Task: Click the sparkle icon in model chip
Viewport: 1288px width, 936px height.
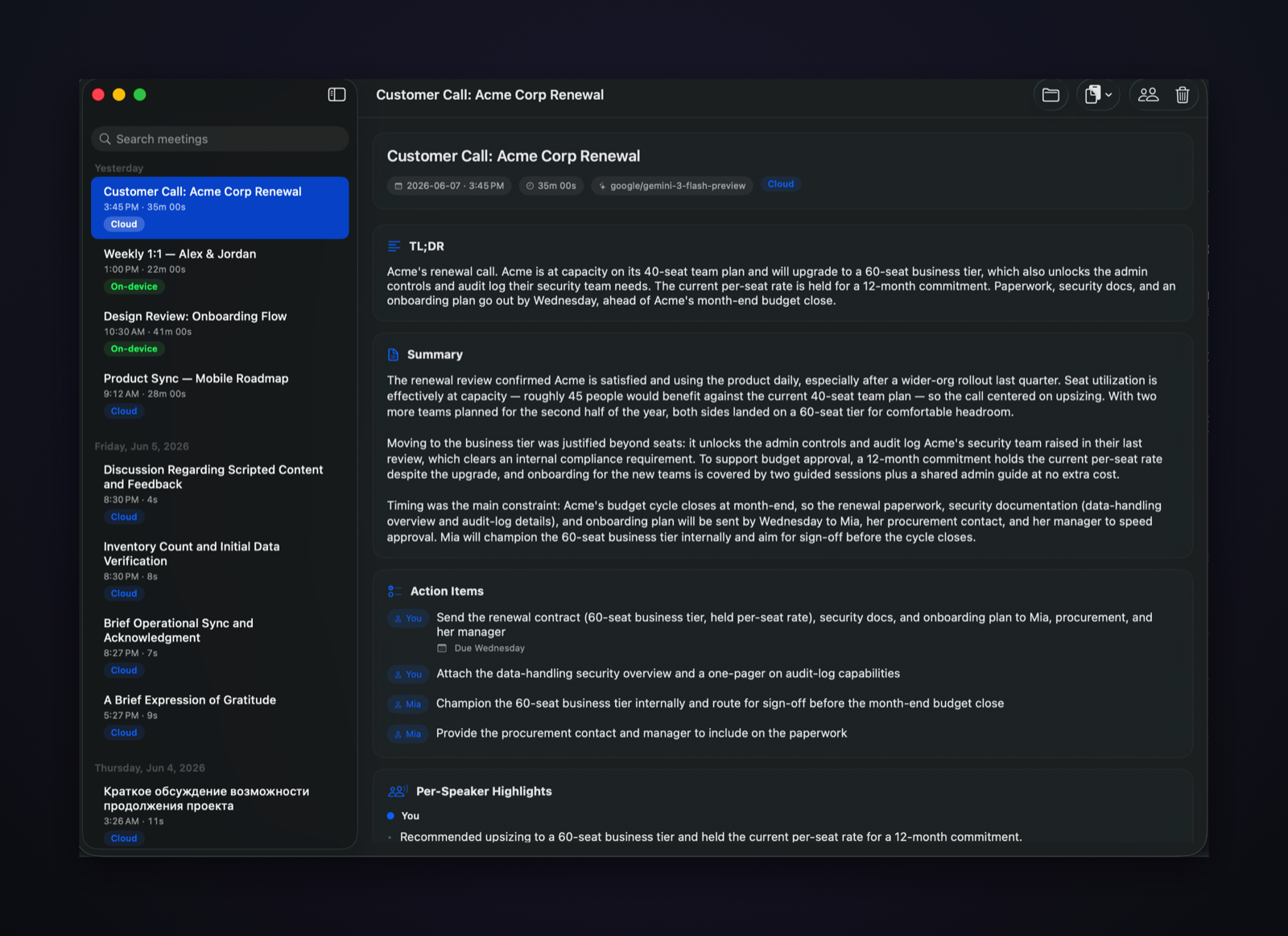Action: tap(602, 186)
